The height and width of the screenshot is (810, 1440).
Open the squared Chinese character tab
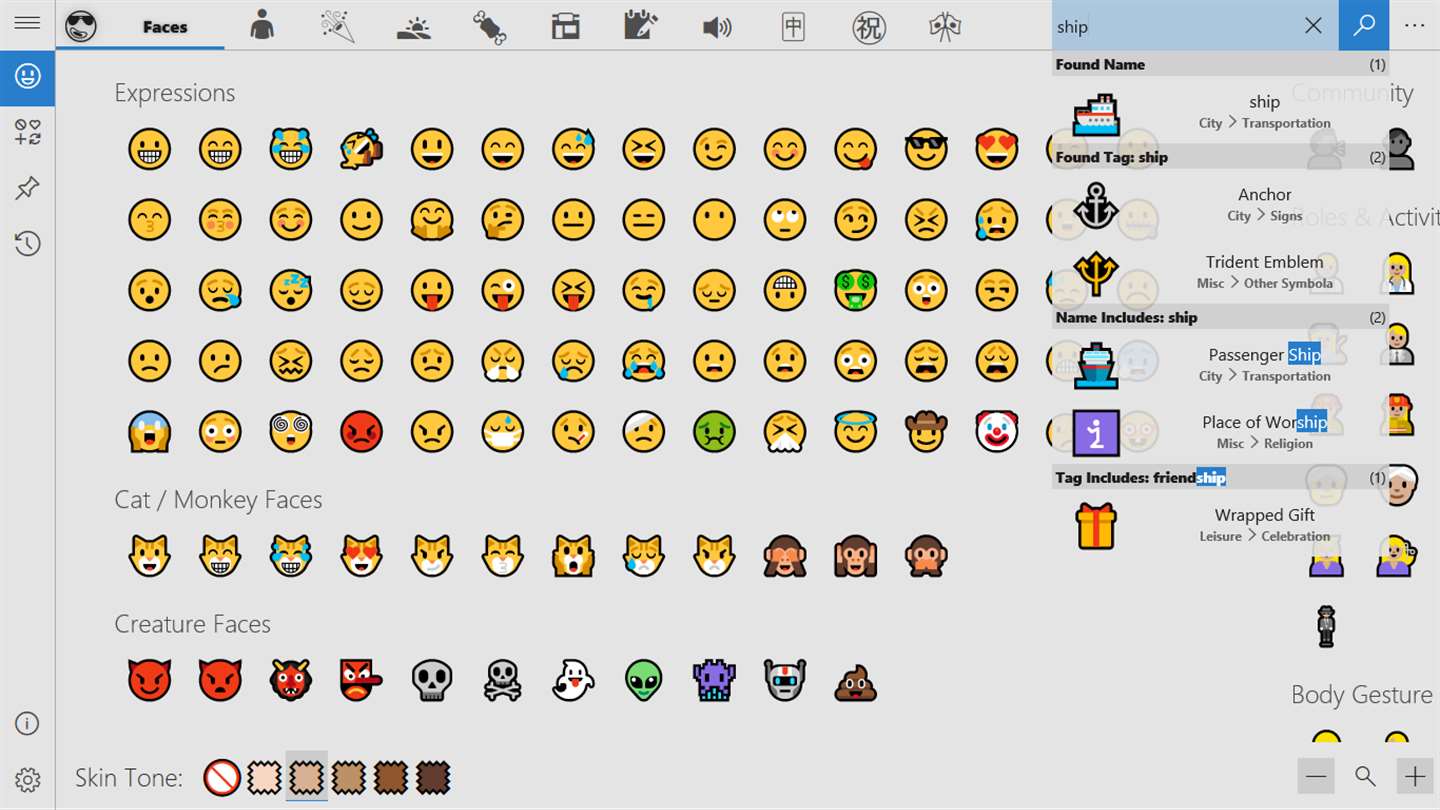click(793, 26)
